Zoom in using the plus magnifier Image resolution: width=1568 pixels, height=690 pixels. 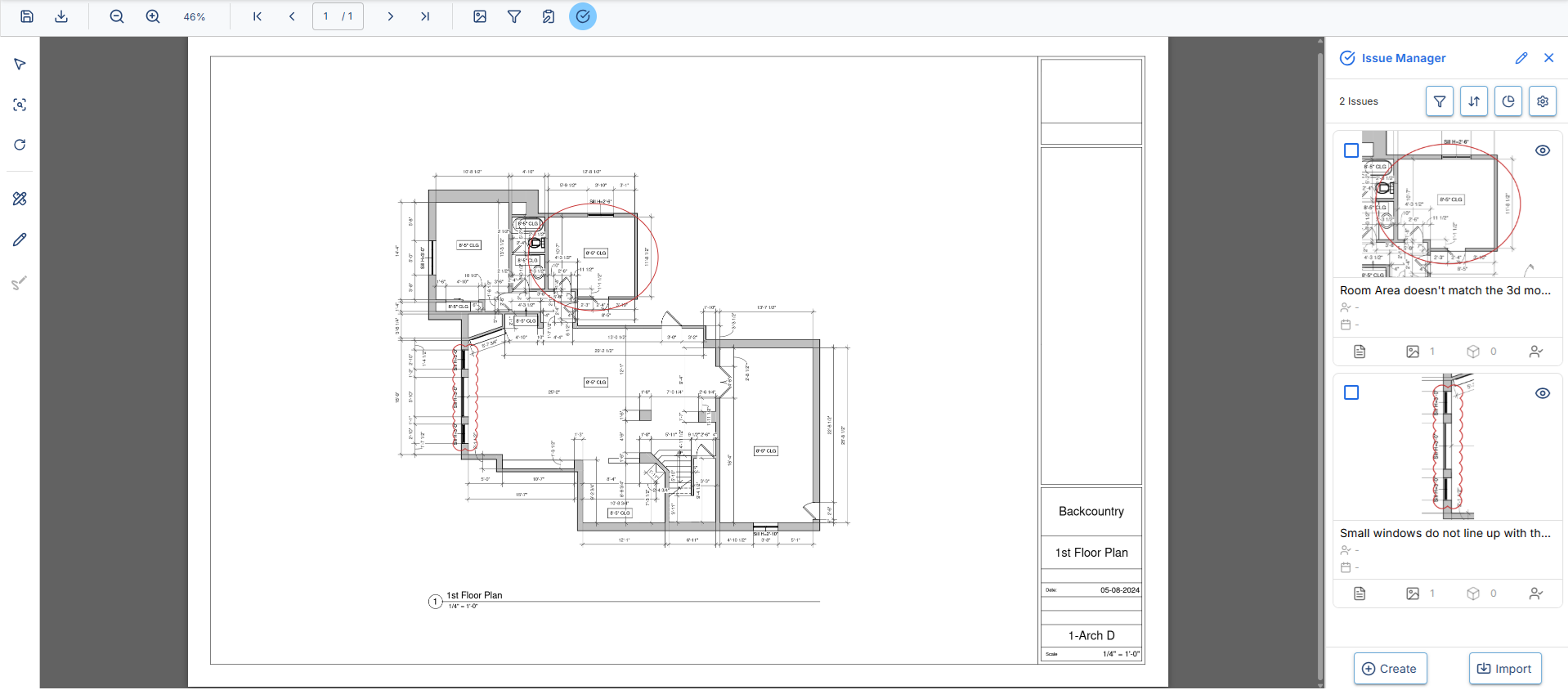pyautogui.click(x=153, y=16)
